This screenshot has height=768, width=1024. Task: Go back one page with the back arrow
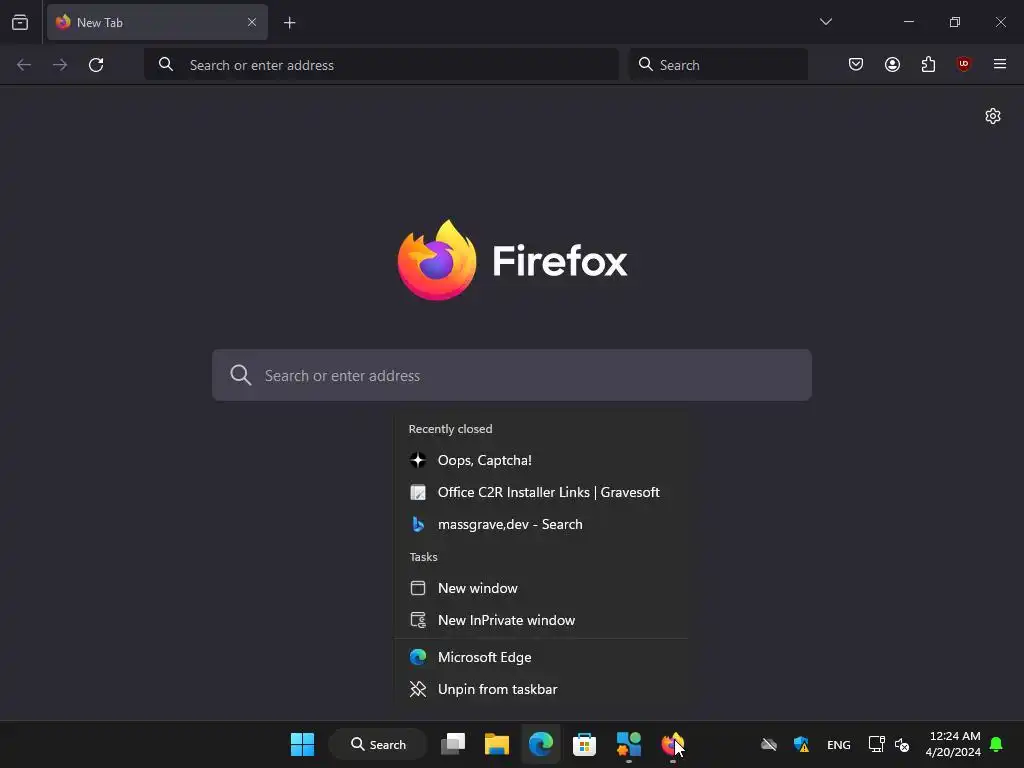24,65
